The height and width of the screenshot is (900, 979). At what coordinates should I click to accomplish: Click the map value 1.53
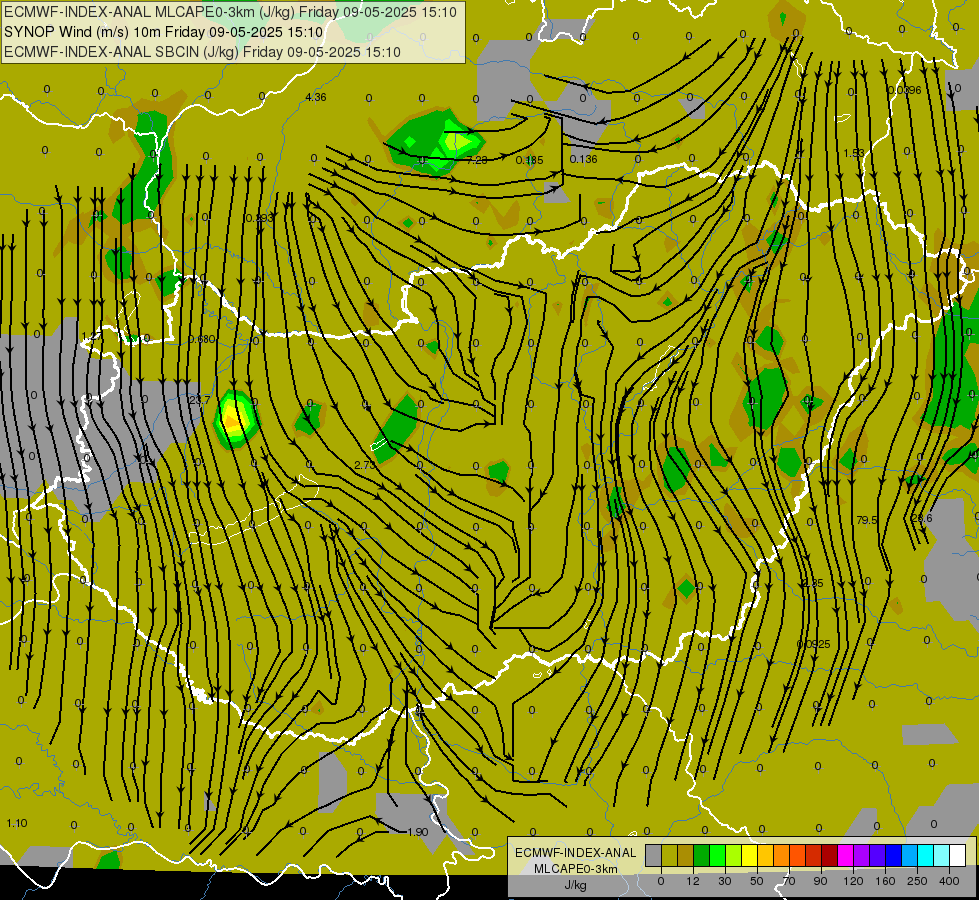coord(854,154)
